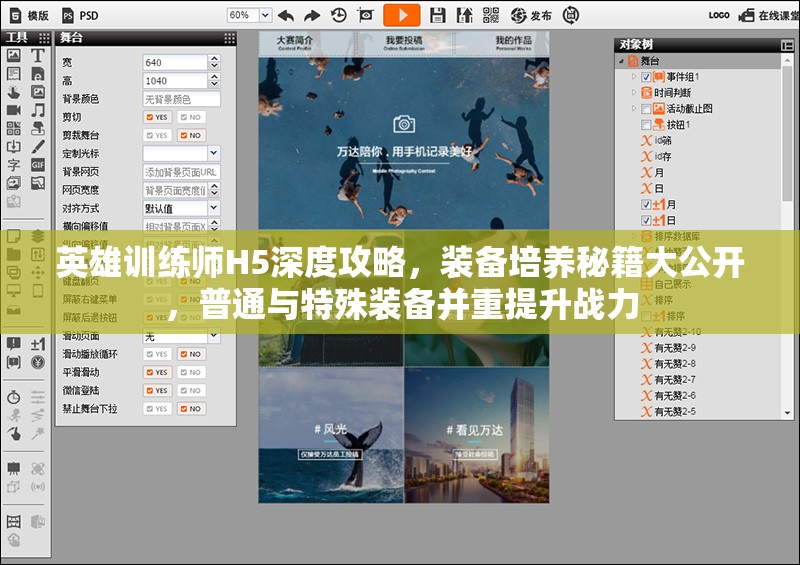Viewport: 800px width, 565px height.
Task: Expand the 时间判断 tree node
Action: tap(634, 92)
